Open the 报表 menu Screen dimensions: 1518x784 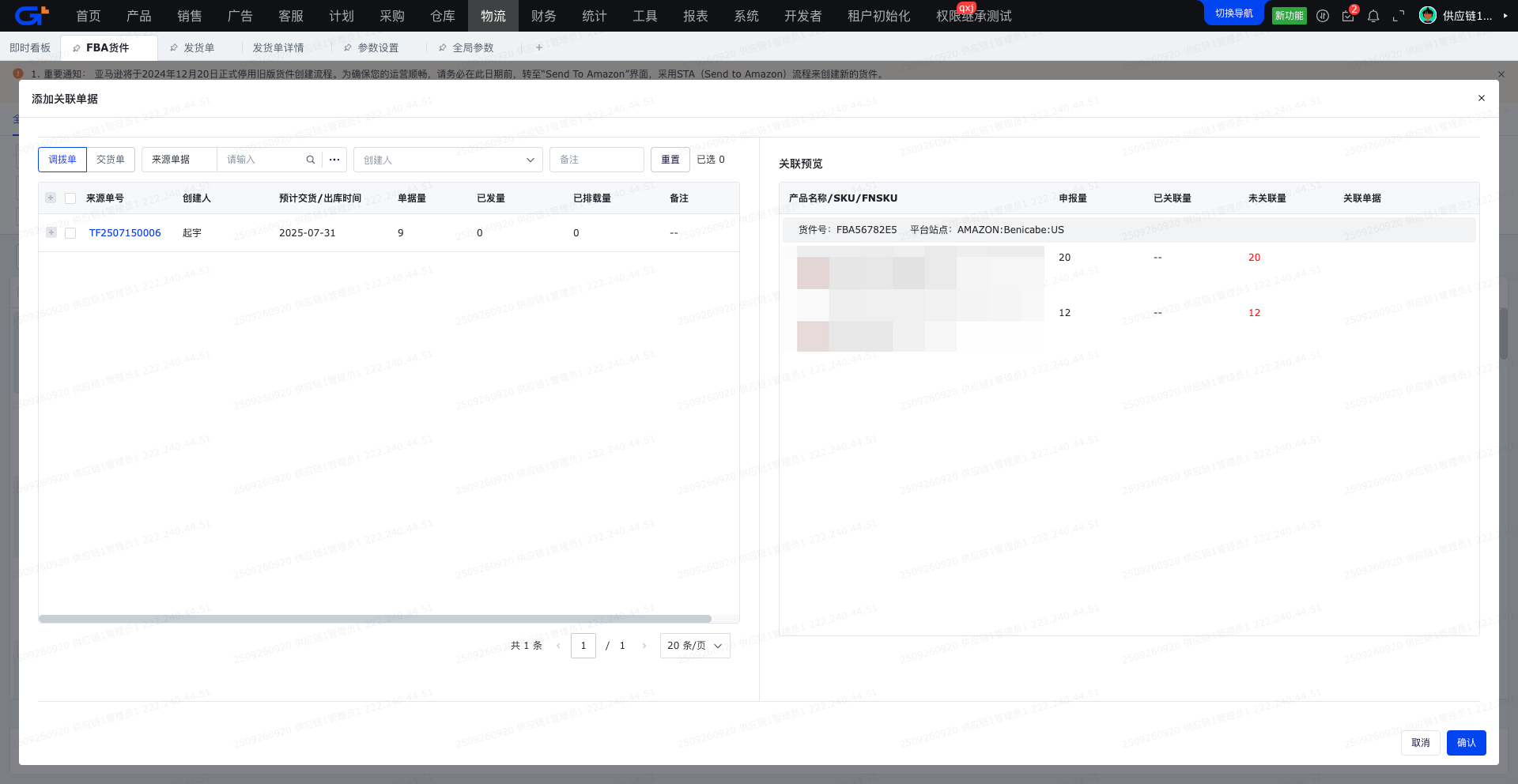point(696,16)
